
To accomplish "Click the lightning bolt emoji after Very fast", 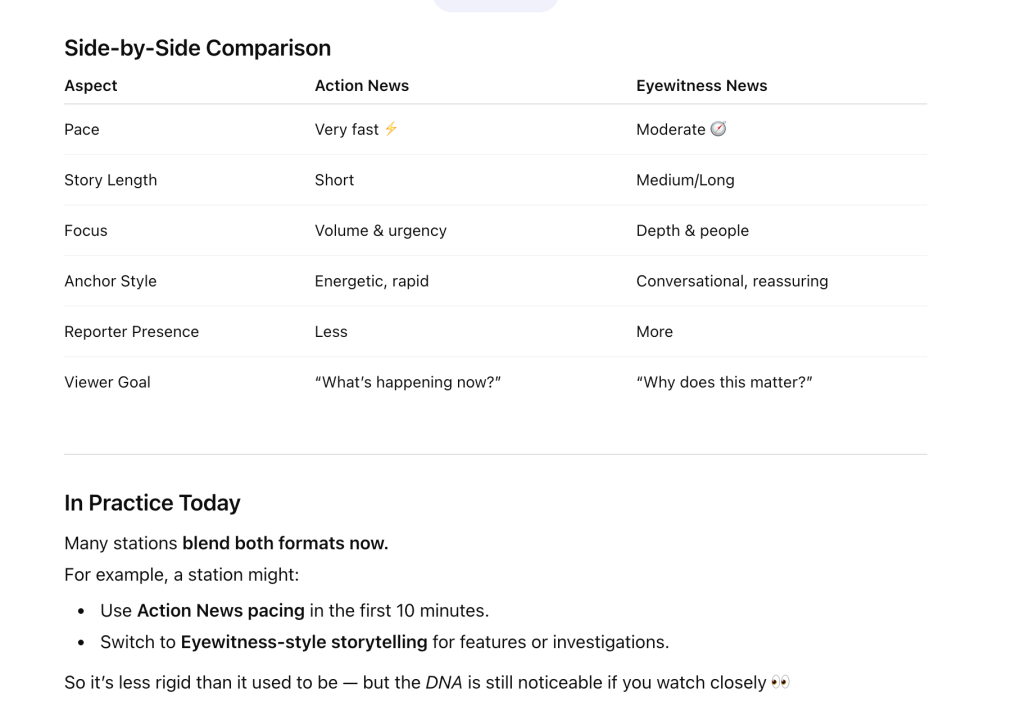I will pyautogui.click(x=391, y=129).
